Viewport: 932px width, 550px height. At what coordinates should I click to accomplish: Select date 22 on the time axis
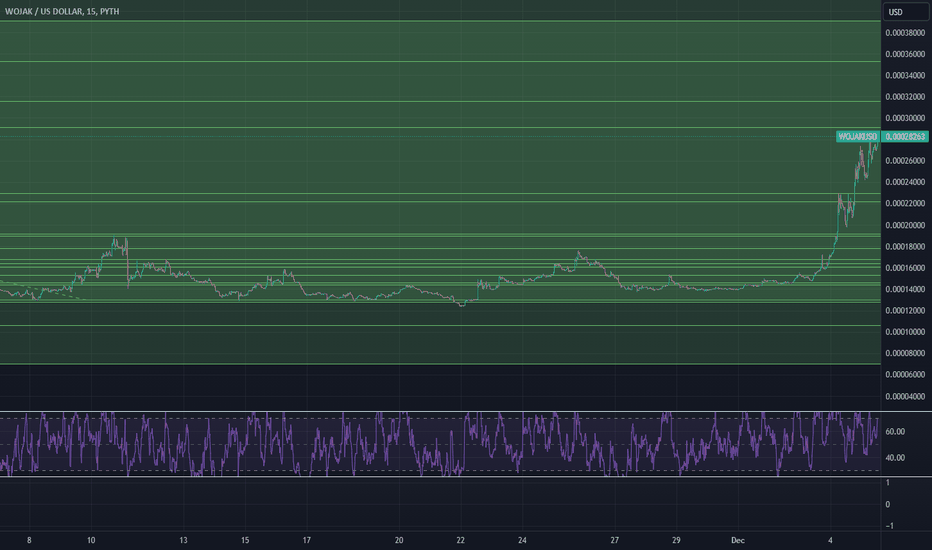461,540
